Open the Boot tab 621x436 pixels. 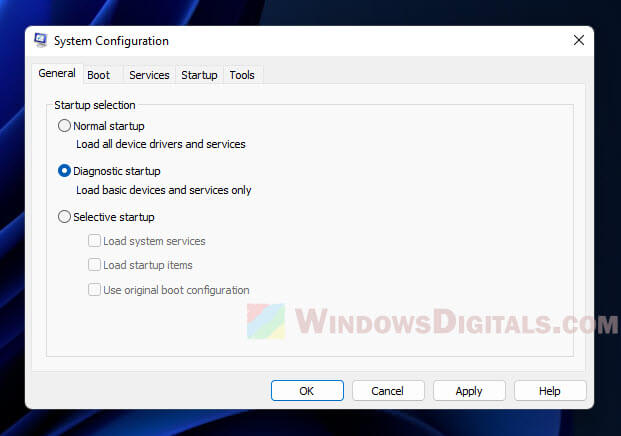point(98,75)
